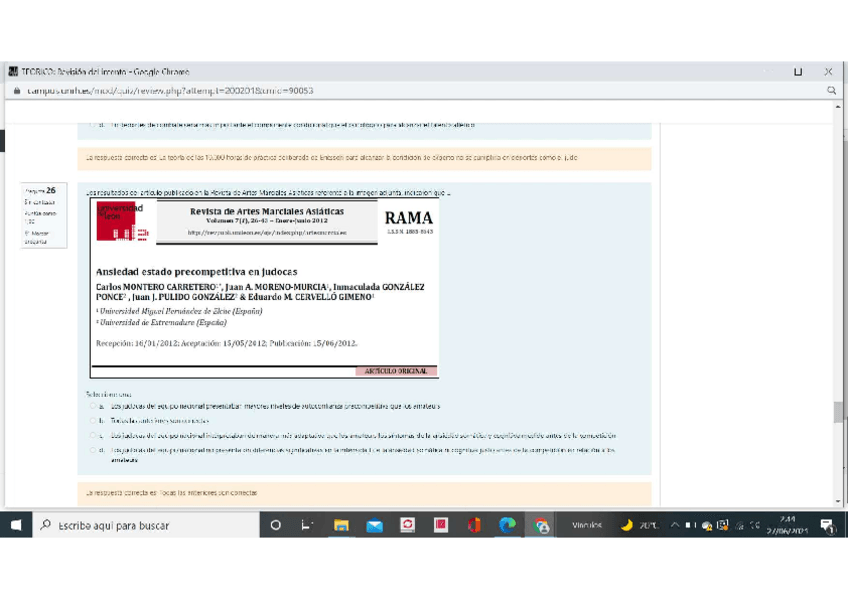Select option d about no significant differences
Screen dimensions: 848x599
(x=92, y=450)
